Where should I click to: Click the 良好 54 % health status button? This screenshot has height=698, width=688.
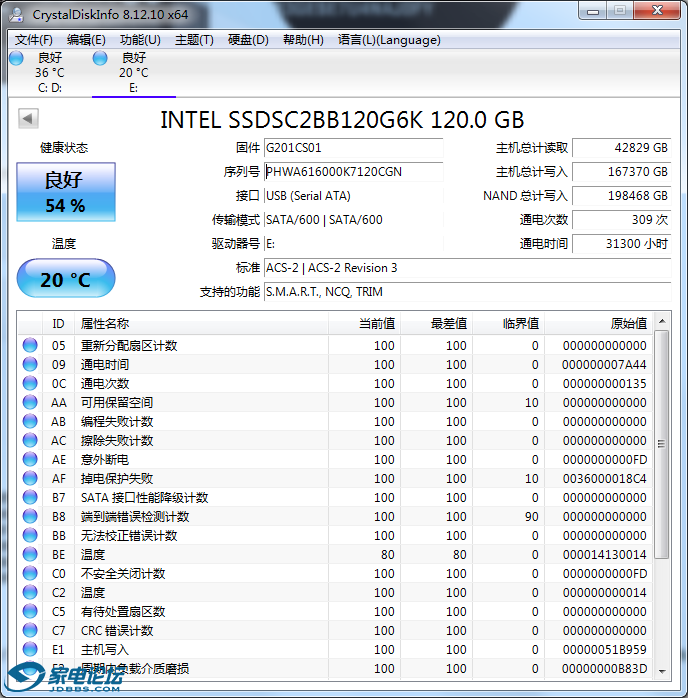point(66,192)
